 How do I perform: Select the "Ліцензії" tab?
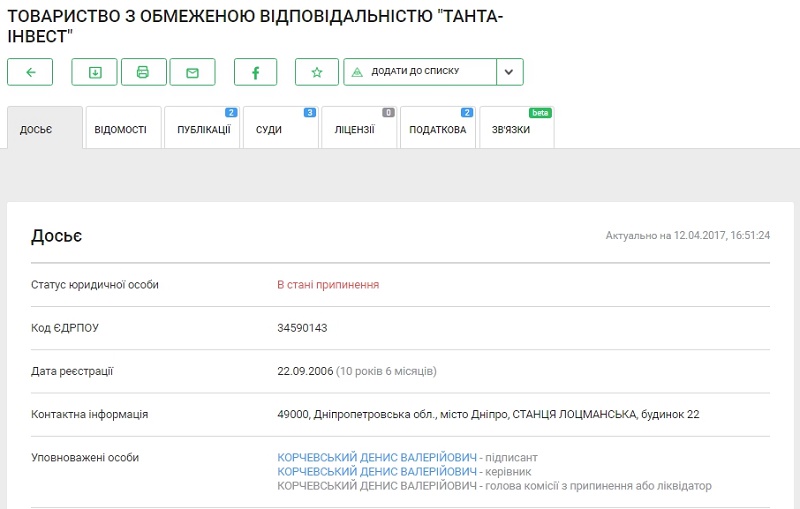[x=355, y=130]
